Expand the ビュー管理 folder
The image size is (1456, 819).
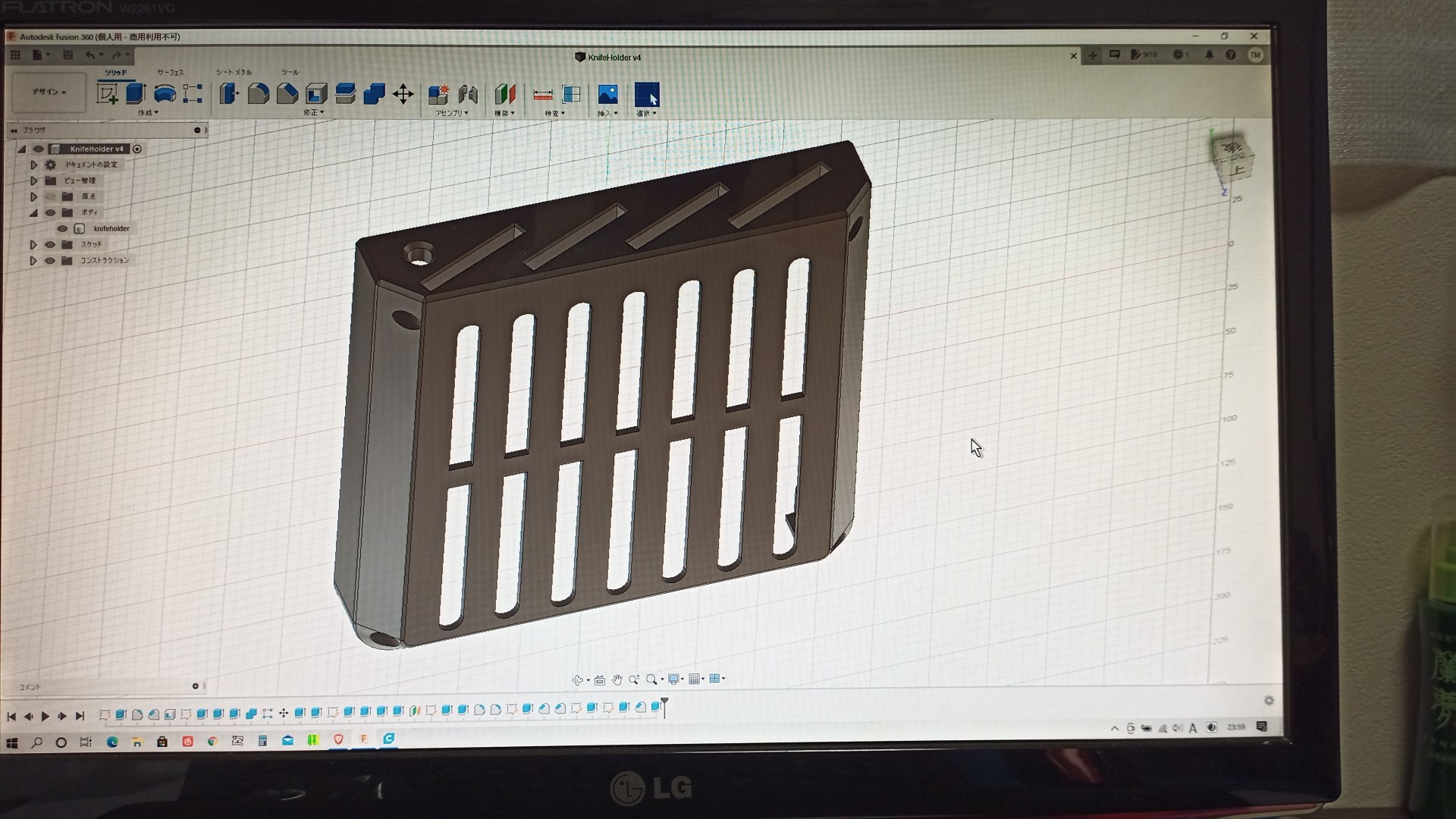click(33, 180)
